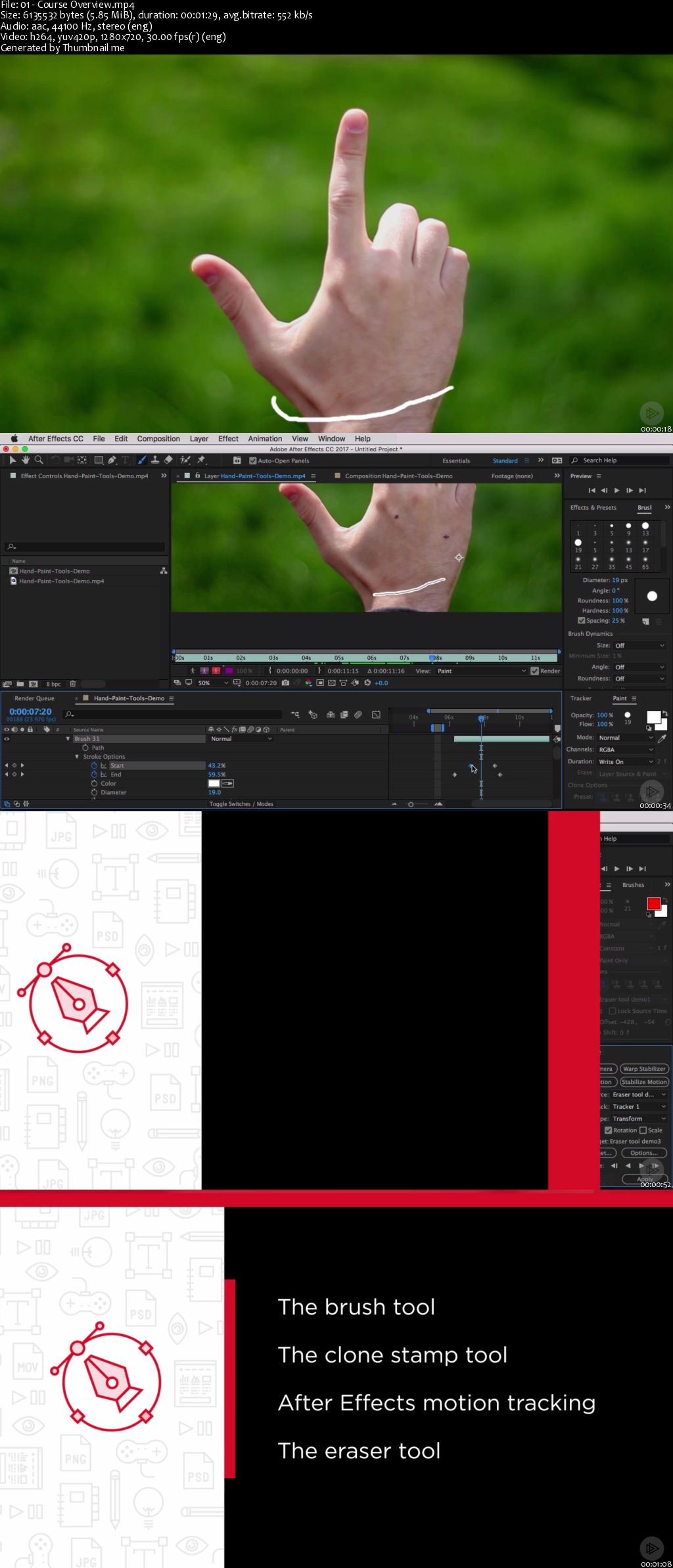Select the Essentials workspace
This screenshot has width=673, height=1568.
coord(456,460)
